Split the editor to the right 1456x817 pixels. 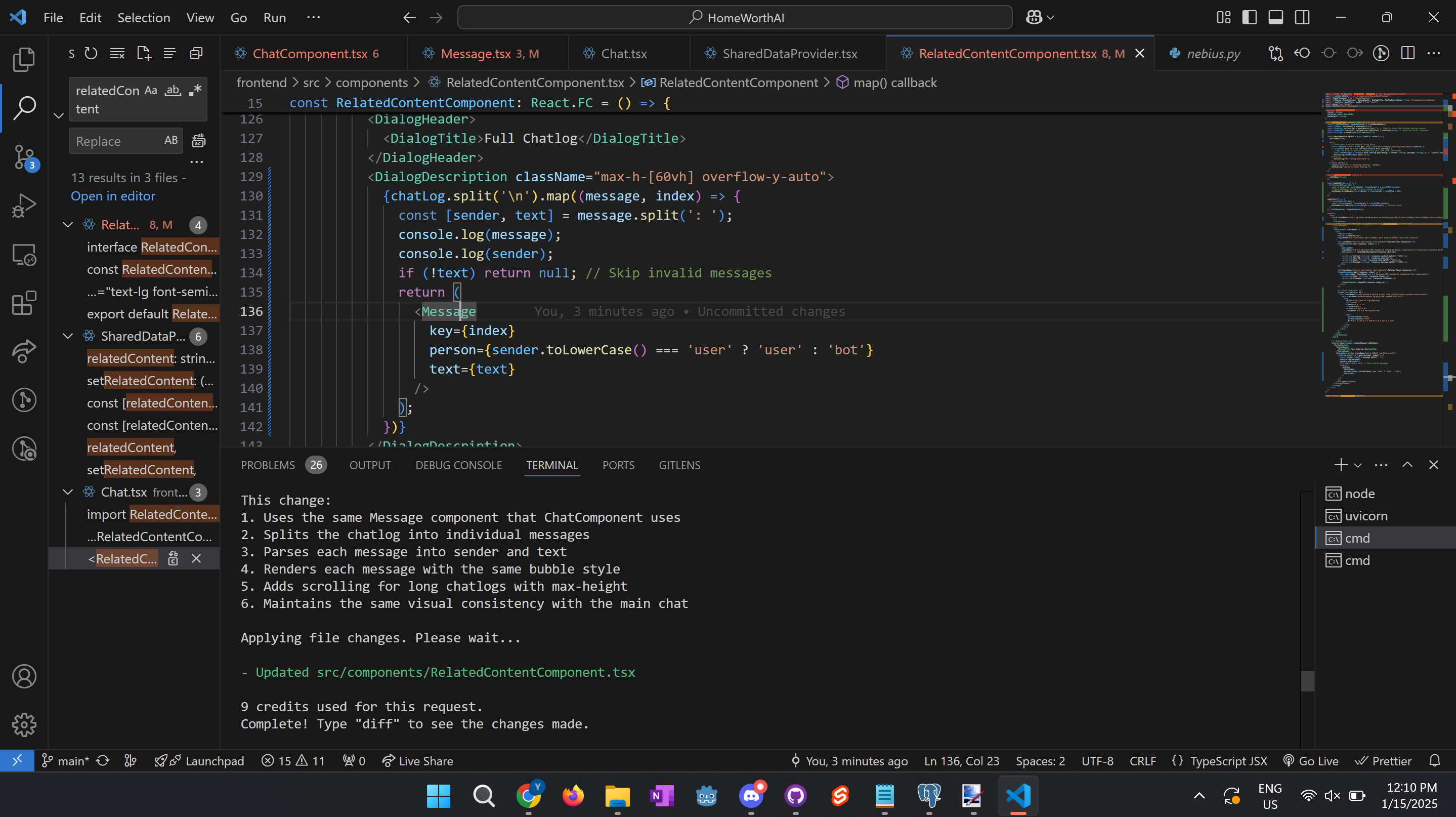1408,53
